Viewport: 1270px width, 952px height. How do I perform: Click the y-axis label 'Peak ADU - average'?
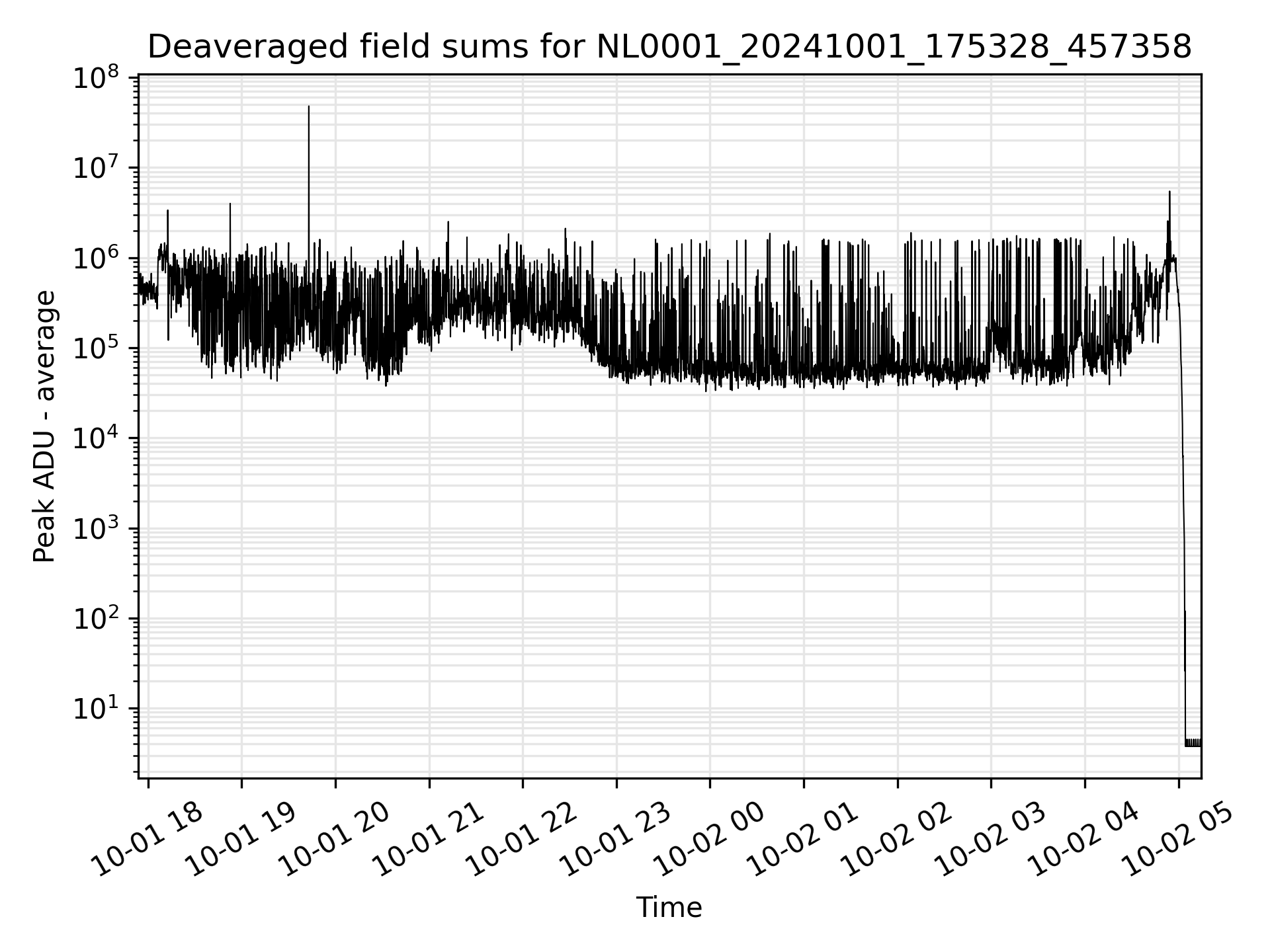pyautogui.click(x=45, y=426)
